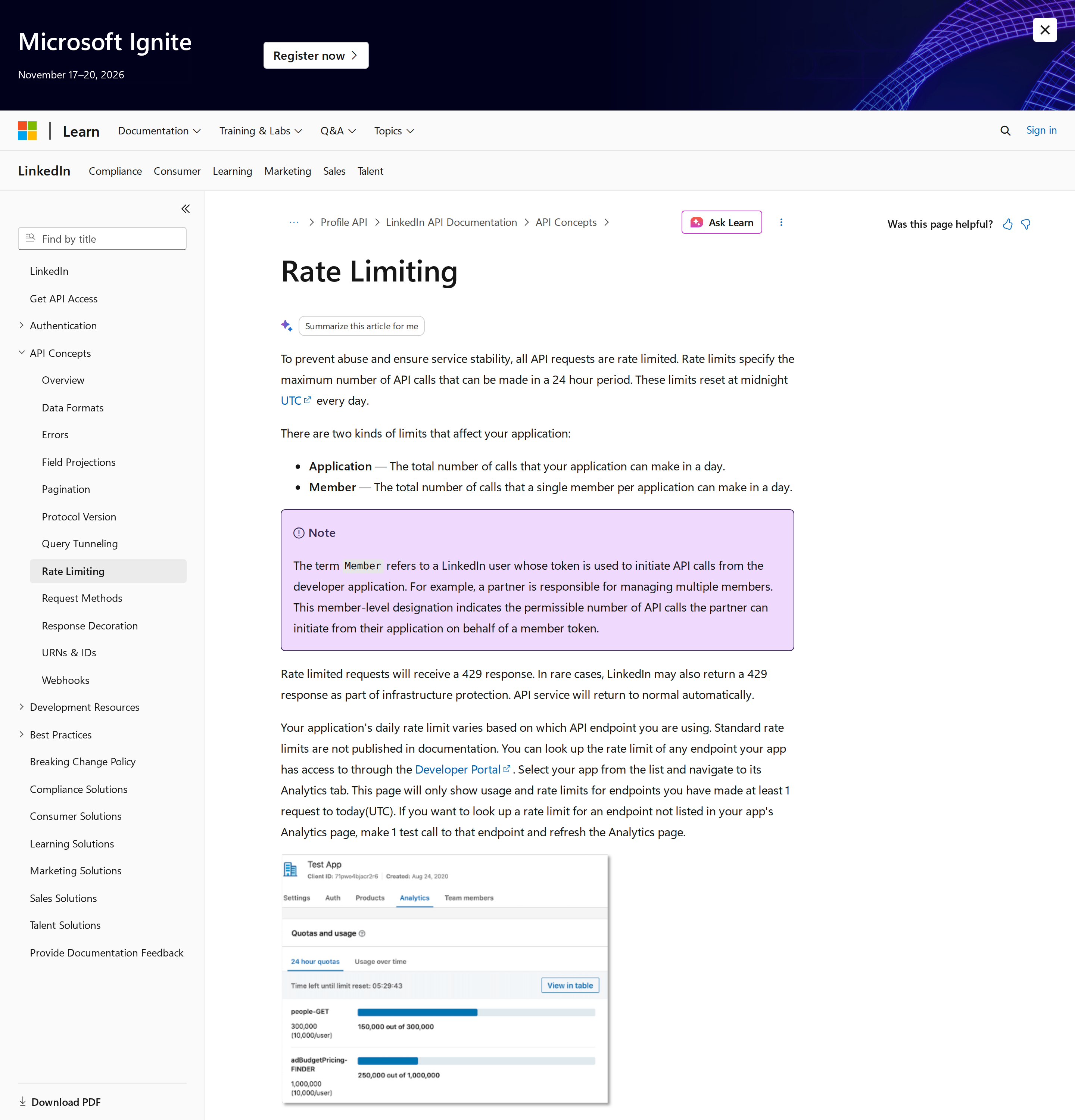Open the search magnifier icon

pyautogui.click(x=1005, y=130)
